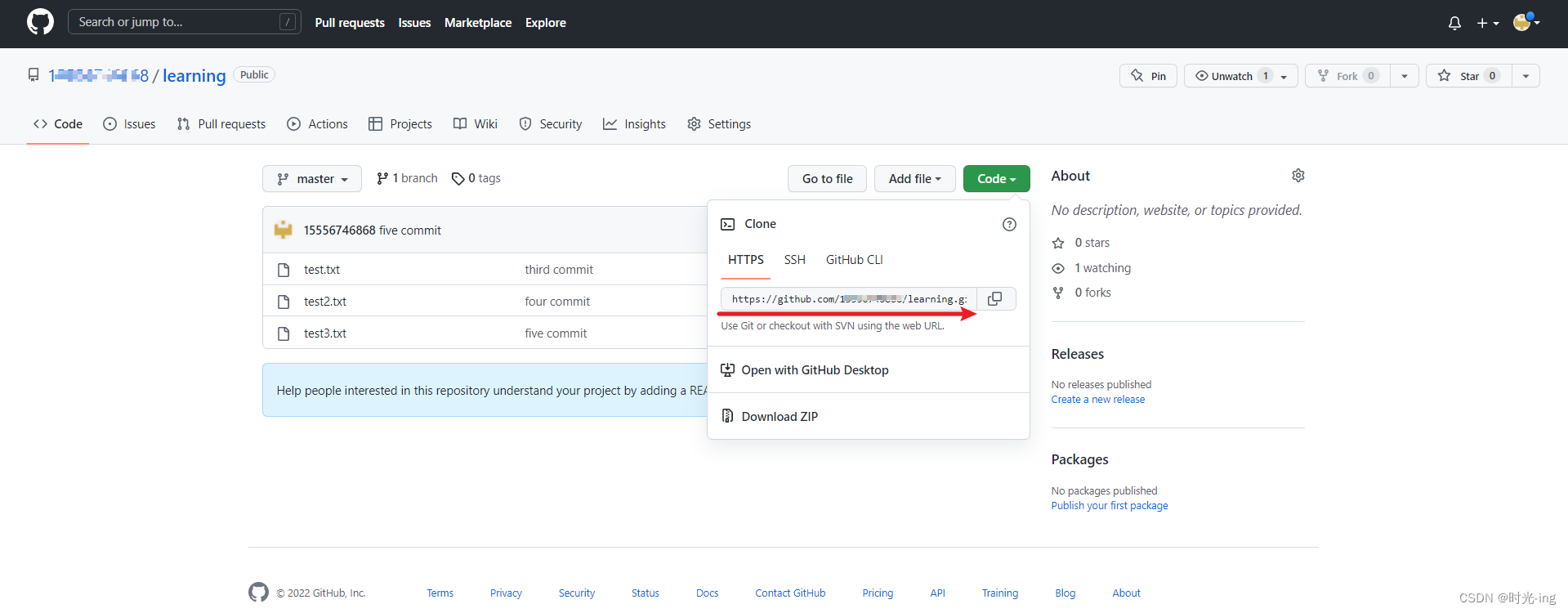Expand the dropdown next to Fork
1568x613 pixels.
click(1405, 76)
